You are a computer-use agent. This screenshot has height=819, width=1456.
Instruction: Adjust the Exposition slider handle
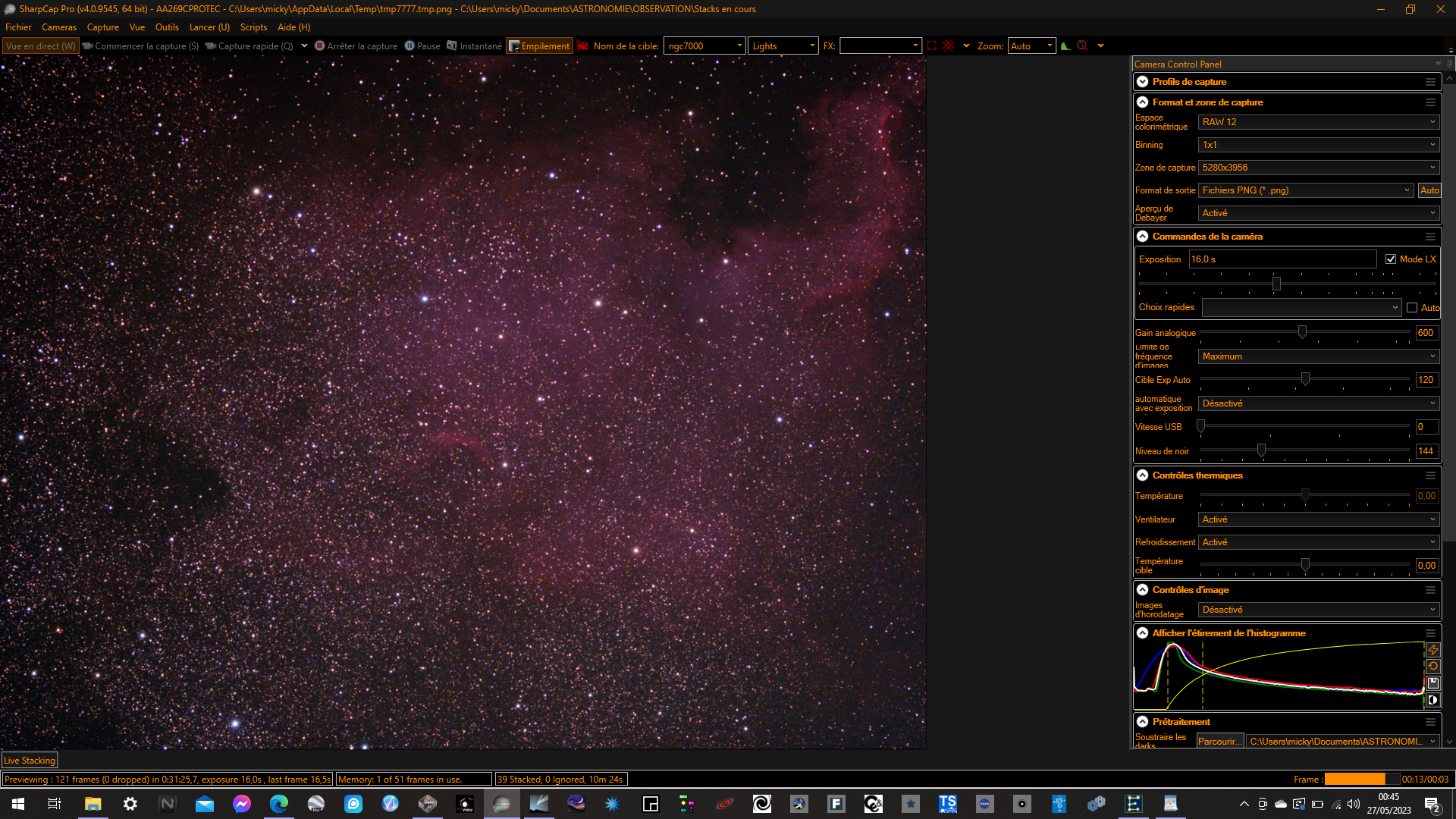[1276, 284]
